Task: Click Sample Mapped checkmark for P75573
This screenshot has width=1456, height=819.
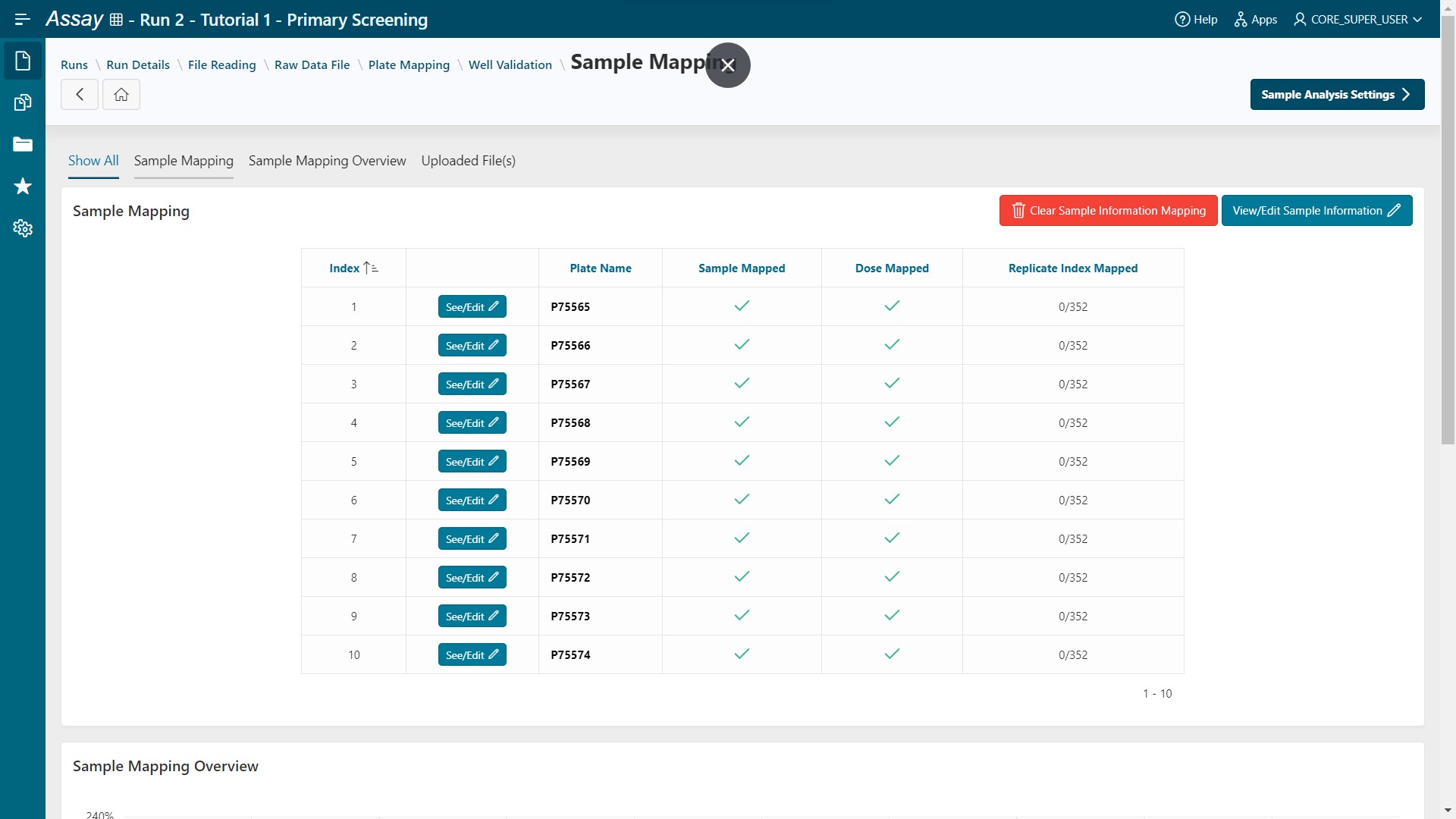Action: point(742,615)
